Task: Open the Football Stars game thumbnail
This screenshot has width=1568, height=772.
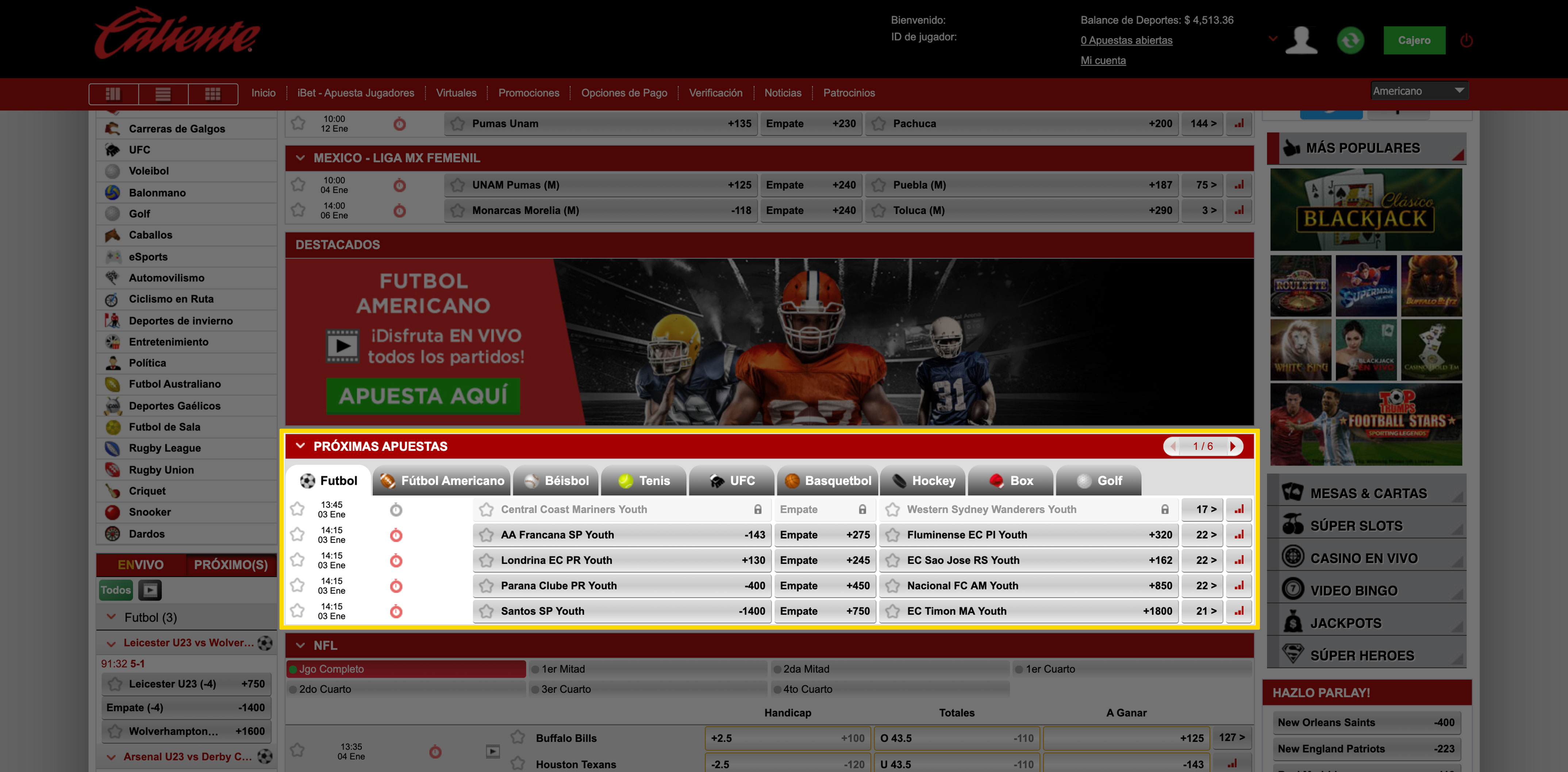Action: [x=1365, y=424]
